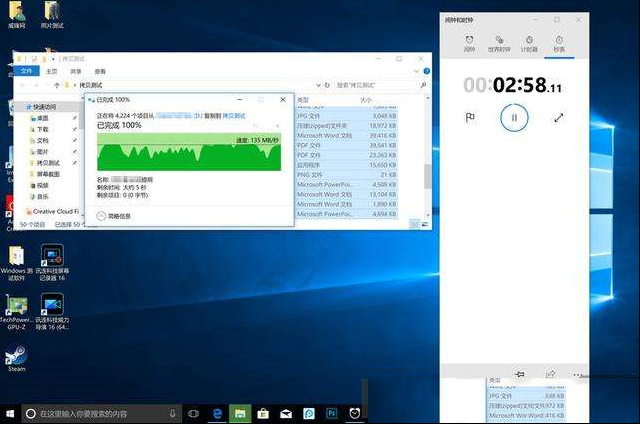Image resolution: width=640 pixels, height=424 pixels.
Task: Record a lap with the flag icon
Action: [x=470, y=118]
